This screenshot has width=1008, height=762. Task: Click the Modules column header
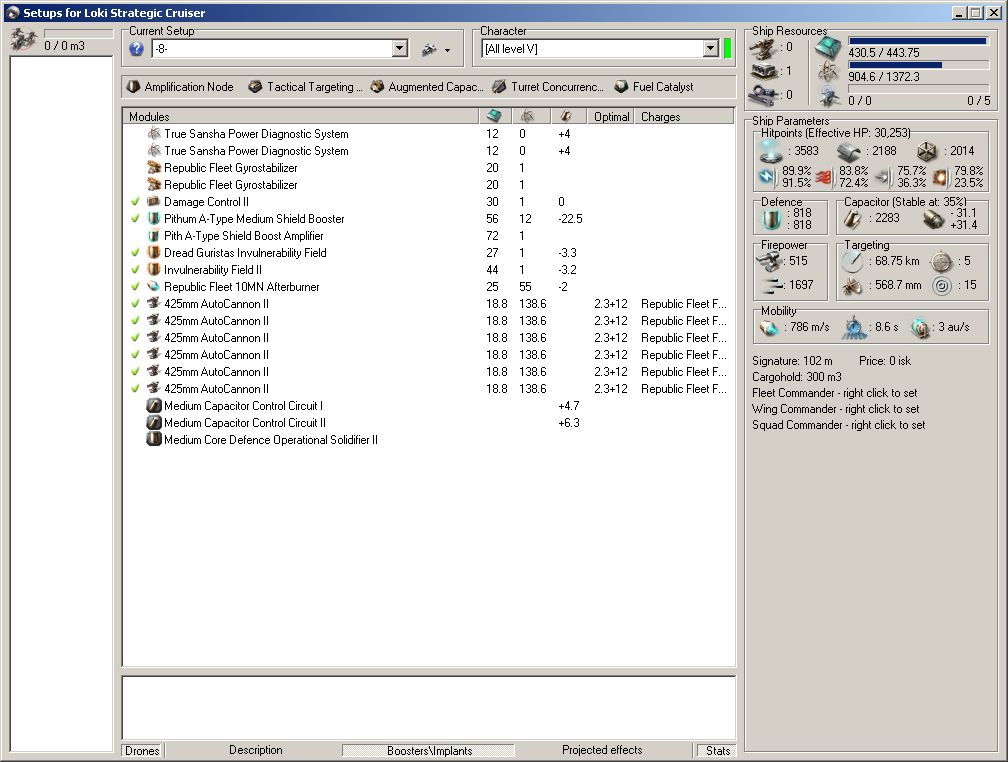pos(300,116)
